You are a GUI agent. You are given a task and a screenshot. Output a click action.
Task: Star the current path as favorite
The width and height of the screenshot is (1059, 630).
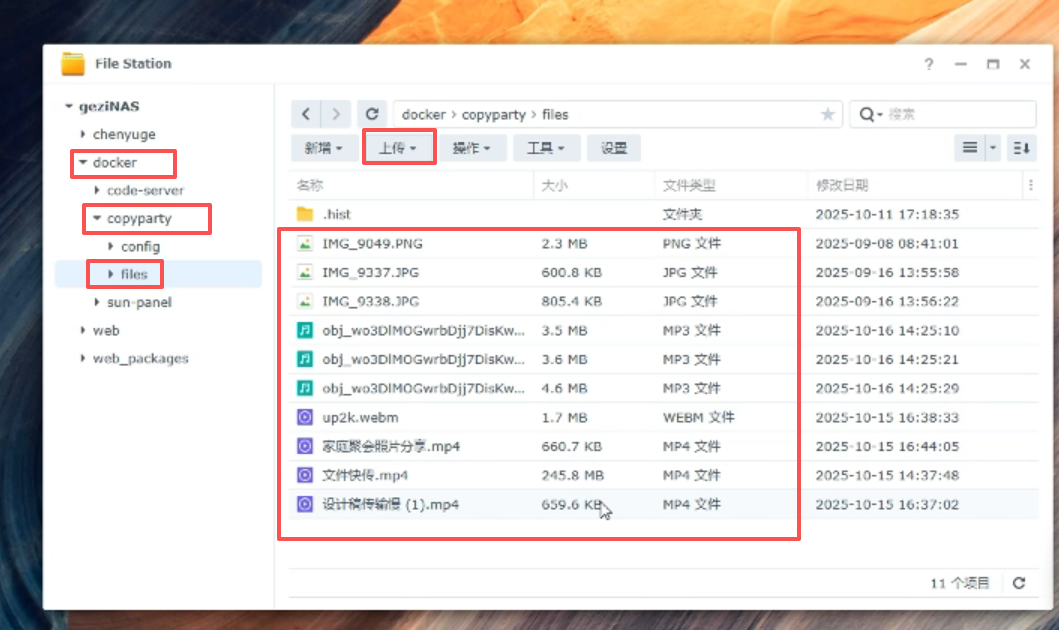pyautogui.click(x=828, y=115)
